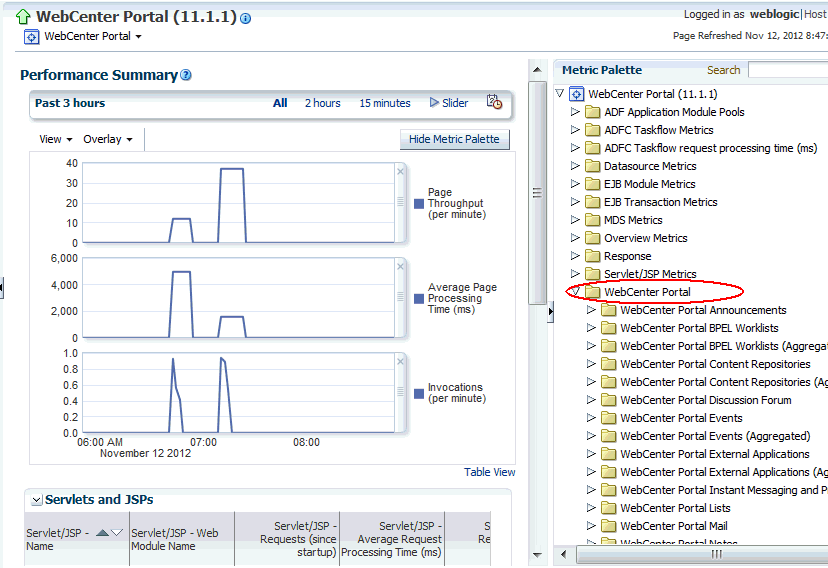The width and height of the screenshot is (828, 568).
Task: Click the Page Throughput legend color square
Action: click(419, 204)
